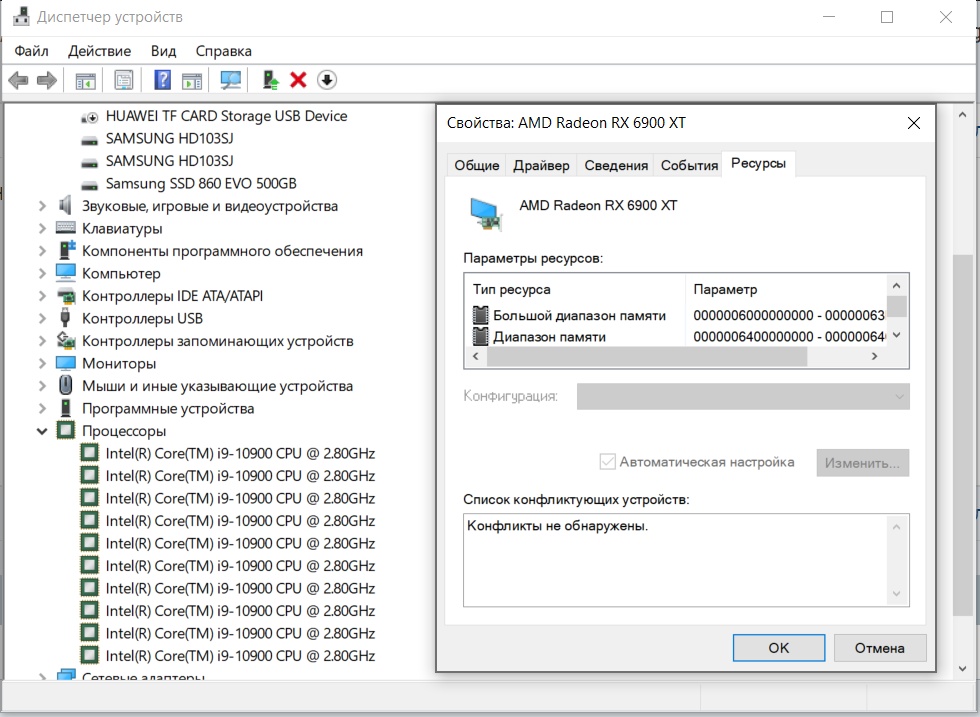This screenshot has height=717, width=980.
Task: Click the Update driver toolbar icon
Action: pos(270,80)
